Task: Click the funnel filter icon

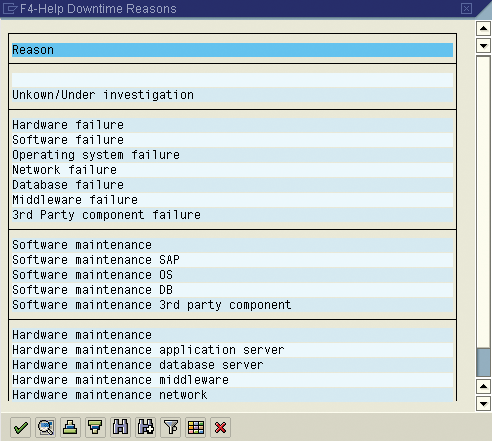Action: pos(171,427)
